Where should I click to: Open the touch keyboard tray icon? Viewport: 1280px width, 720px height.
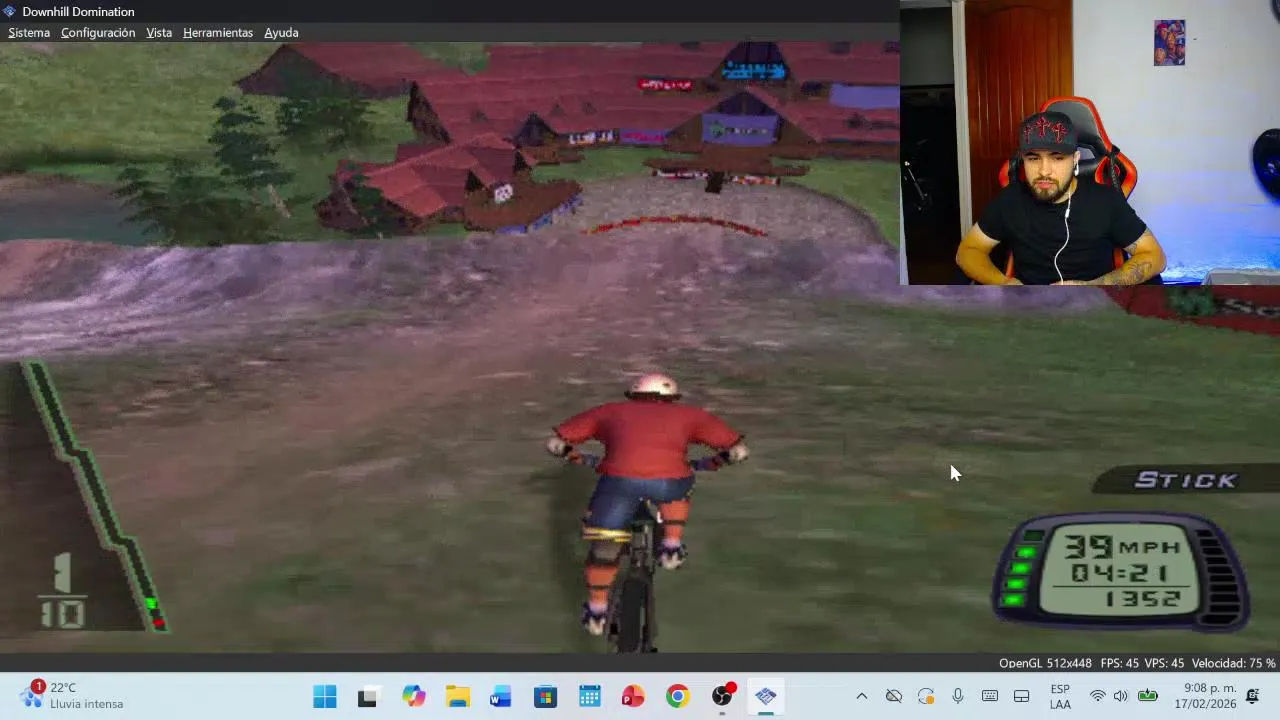point(990,696)
